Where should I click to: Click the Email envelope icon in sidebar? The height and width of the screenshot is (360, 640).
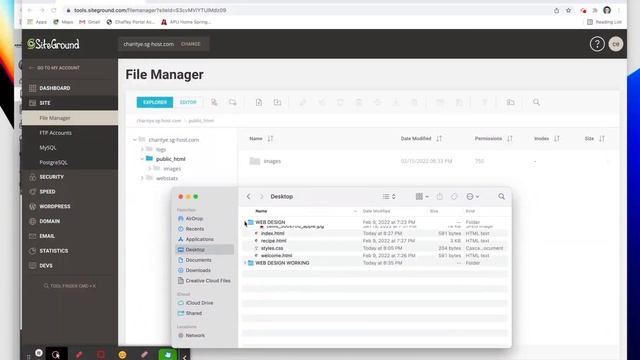click(33, 236)
